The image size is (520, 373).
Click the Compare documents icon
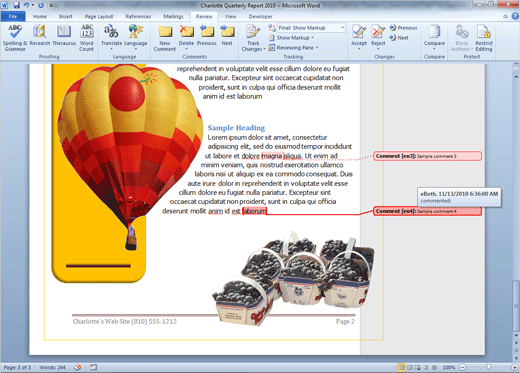tap(434, 32)
